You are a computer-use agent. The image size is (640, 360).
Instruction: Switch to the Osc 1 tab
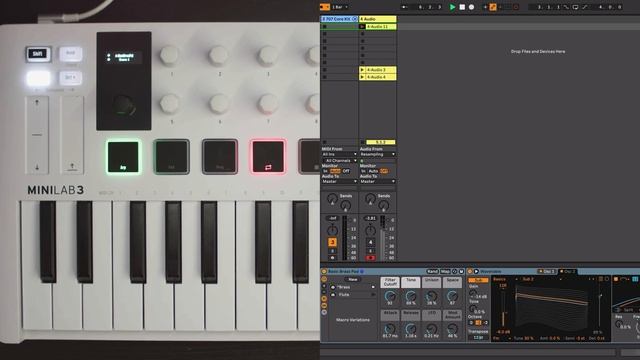pyautogui.click(x=547, y=271)
